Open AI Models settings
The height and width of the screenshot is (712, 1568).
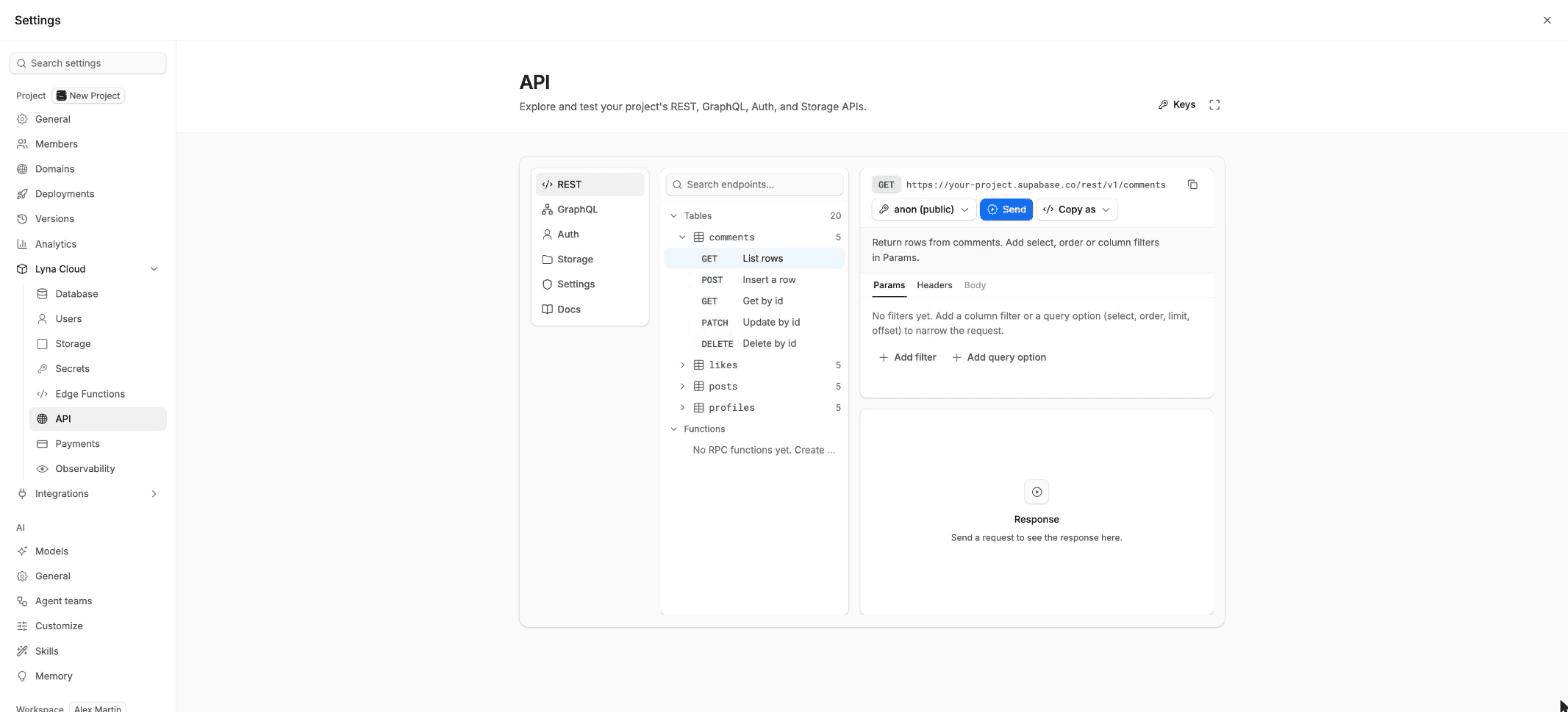click(88, 551)
